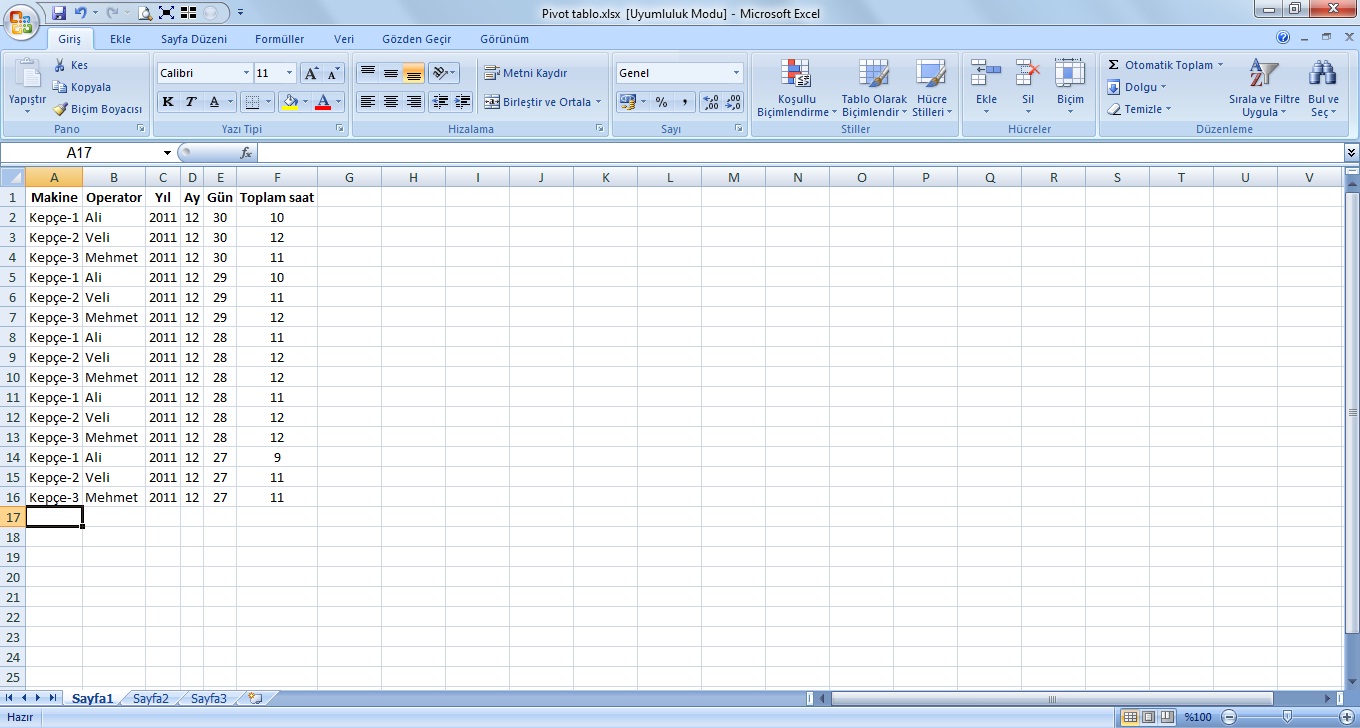The width and height of the screenshot is (1360, 728).
Task: Open Excel Help question mark
Action: coord(1283,38)
